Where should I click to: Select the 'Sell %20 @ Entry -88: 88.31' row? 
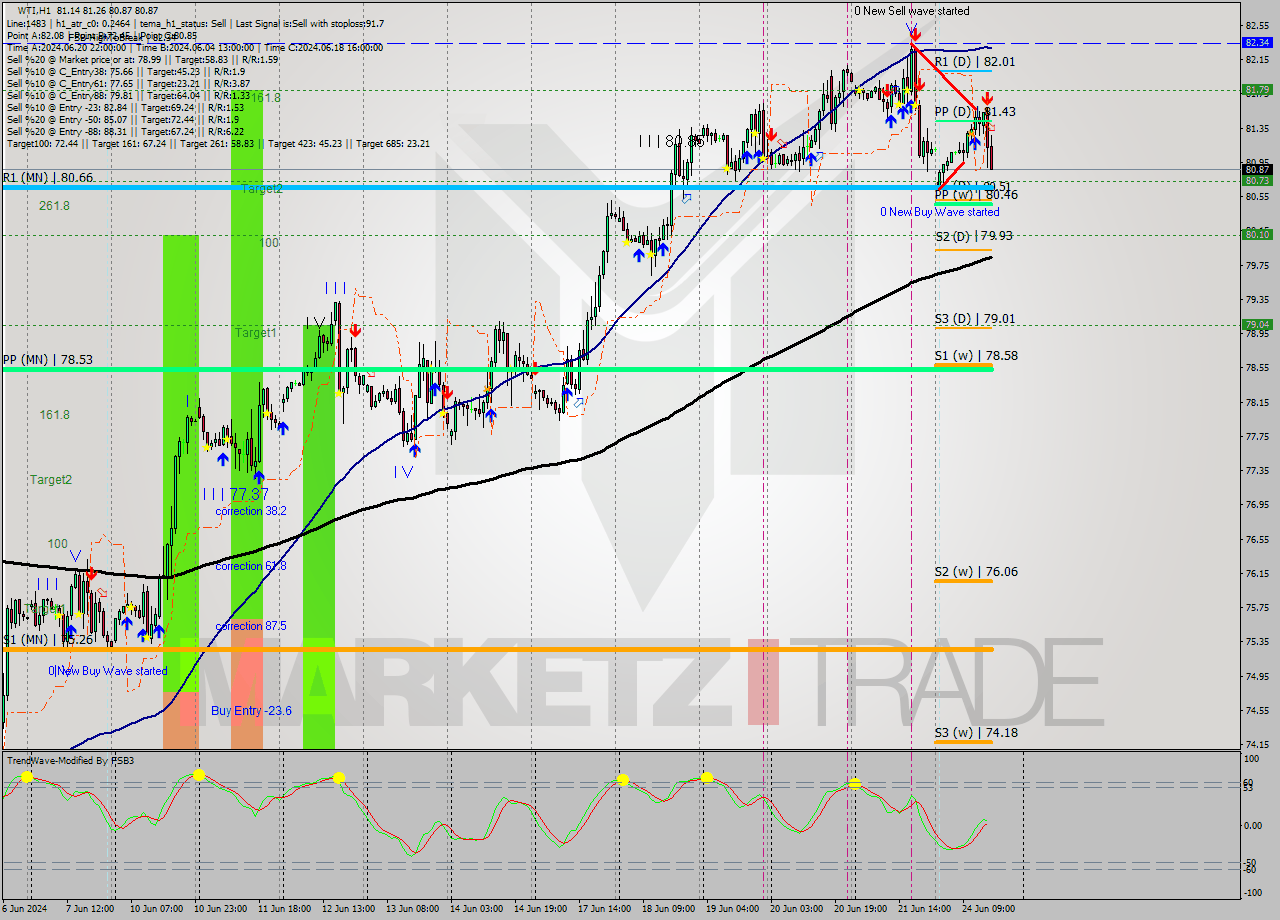coord(125,131)
